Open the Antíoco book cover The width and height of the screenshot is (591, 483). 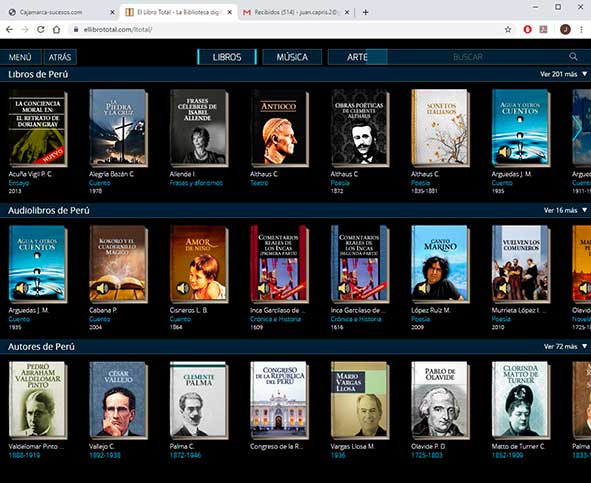pyautogui.click(x=280, y=128)
